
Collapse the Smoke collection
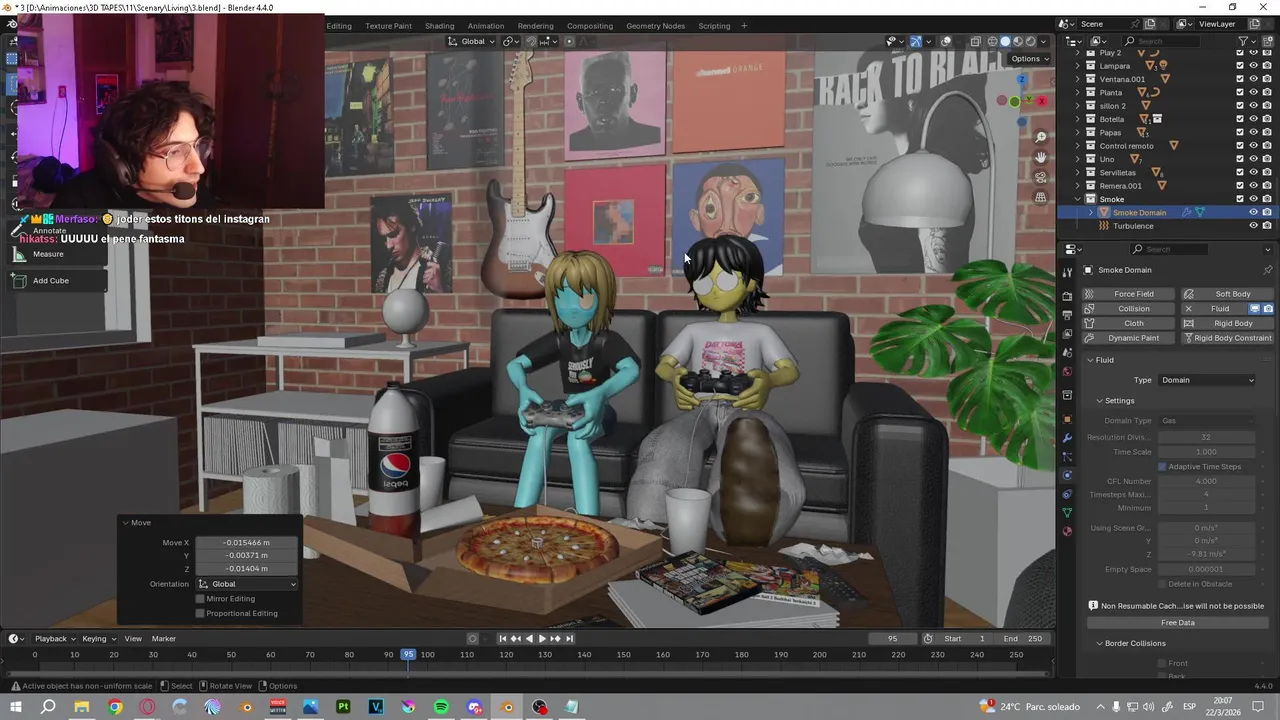coord(1078,199)
